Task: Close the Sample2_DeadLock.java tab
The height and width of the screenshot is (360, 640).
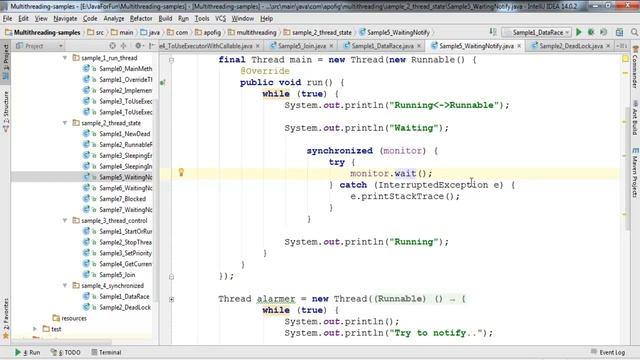Action: 608,46
